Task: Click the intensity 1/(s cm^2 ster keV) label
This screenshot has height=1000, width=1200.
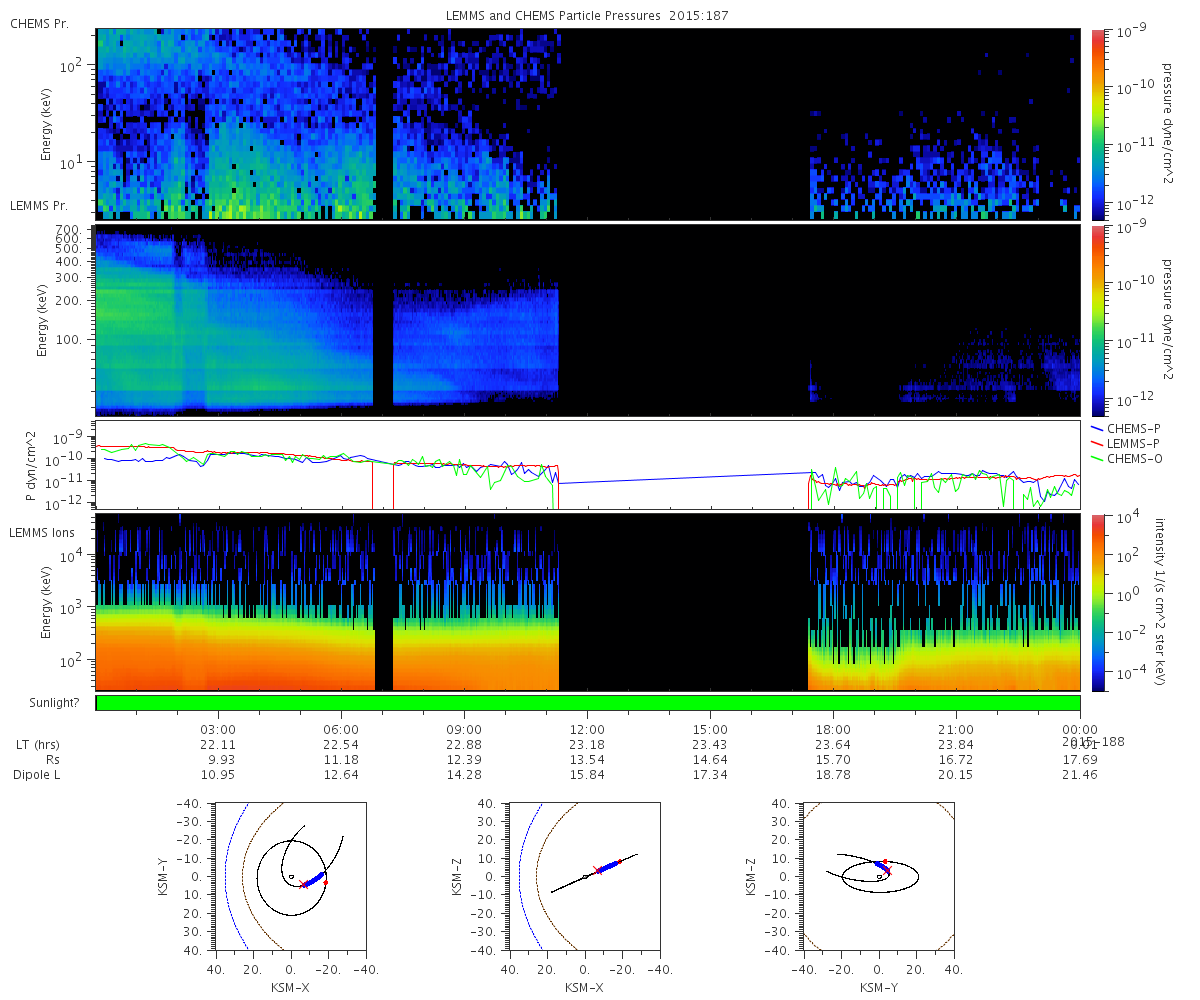Action: (1162, 602)
